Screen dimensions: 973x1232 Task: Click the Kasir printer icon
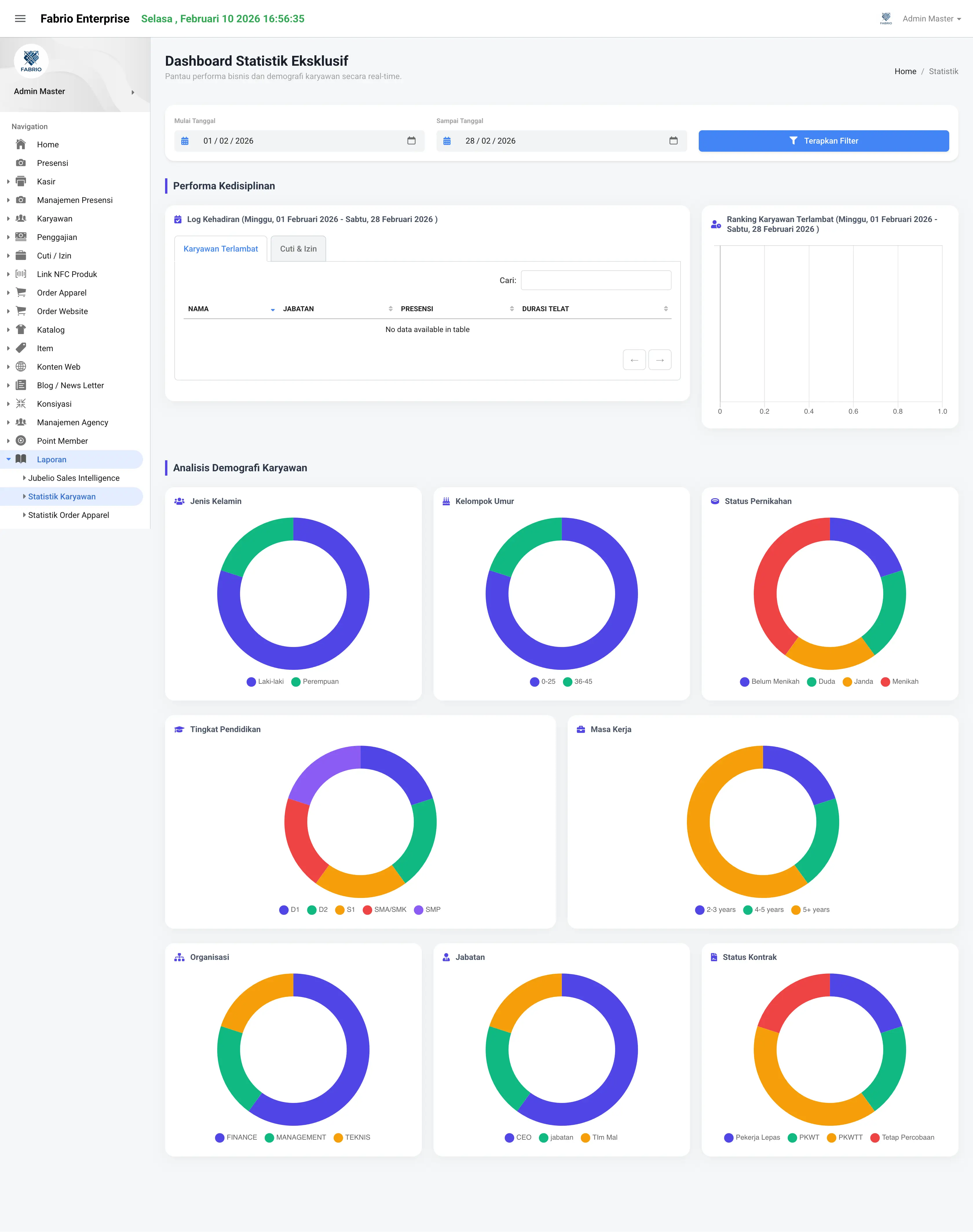tap(21, 181)
